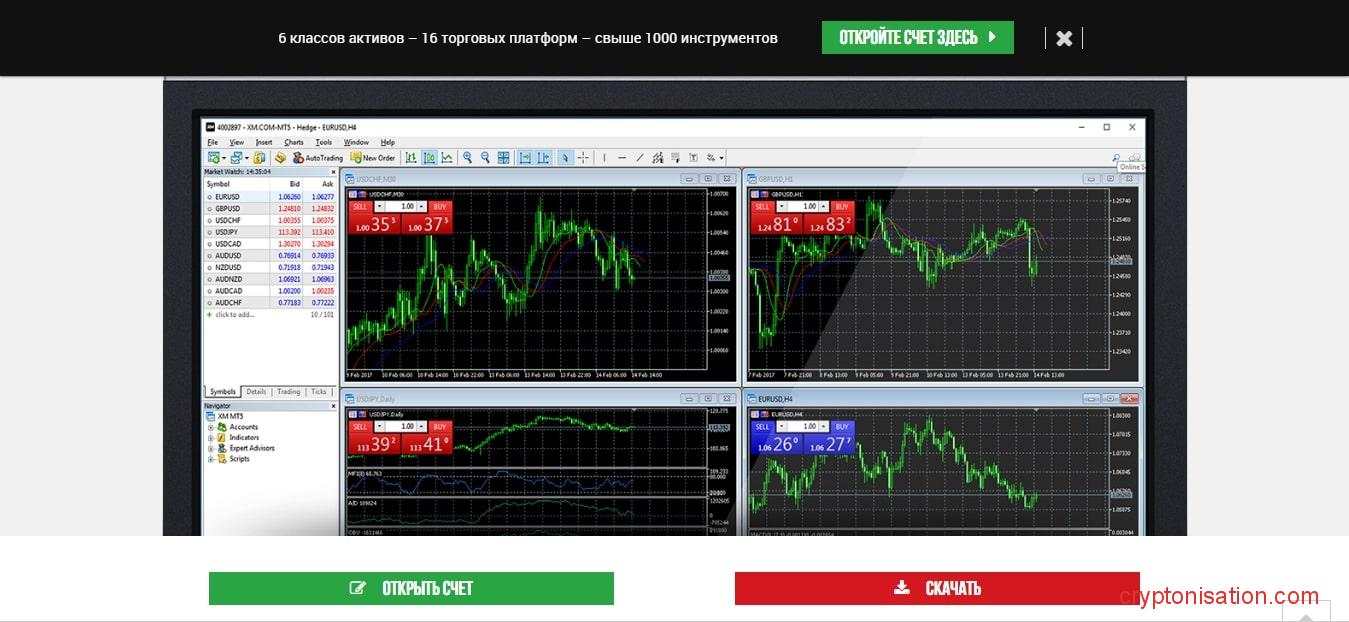This screenshot has width=1349, height=622.
Task: Switch to line chart display icon
Action: pyautogui.click(x=447, y=158)
